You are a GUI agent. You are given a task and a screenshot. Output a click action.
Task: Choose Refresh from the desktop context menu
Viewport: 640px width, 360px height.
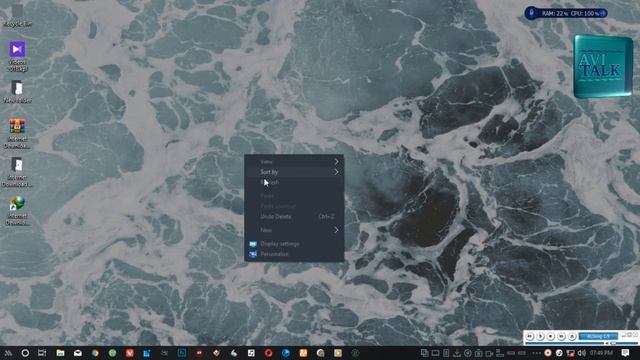tap(294, 182)
